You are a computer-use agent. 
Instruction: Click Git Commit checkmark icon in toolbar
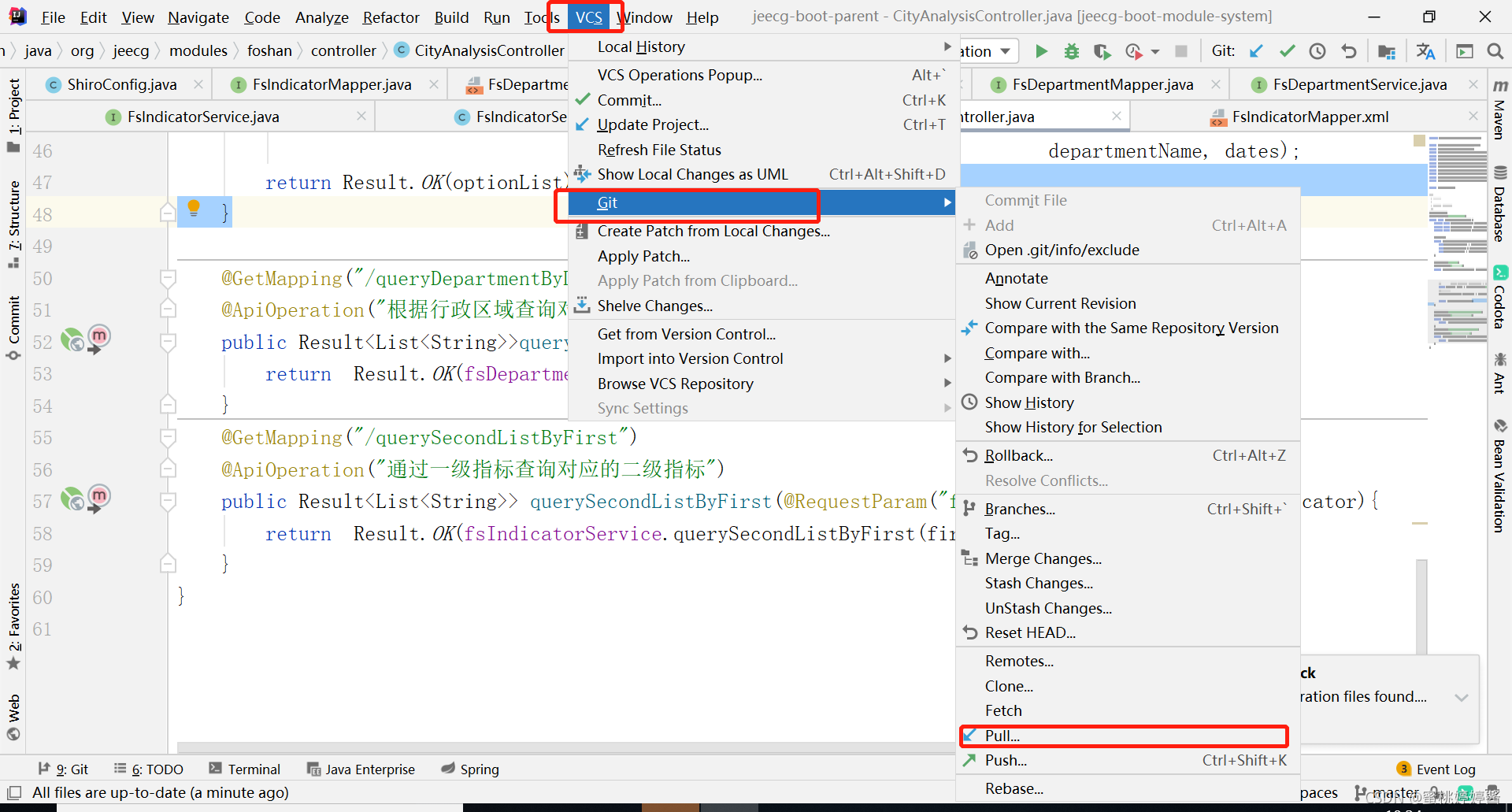(1287, 51)
